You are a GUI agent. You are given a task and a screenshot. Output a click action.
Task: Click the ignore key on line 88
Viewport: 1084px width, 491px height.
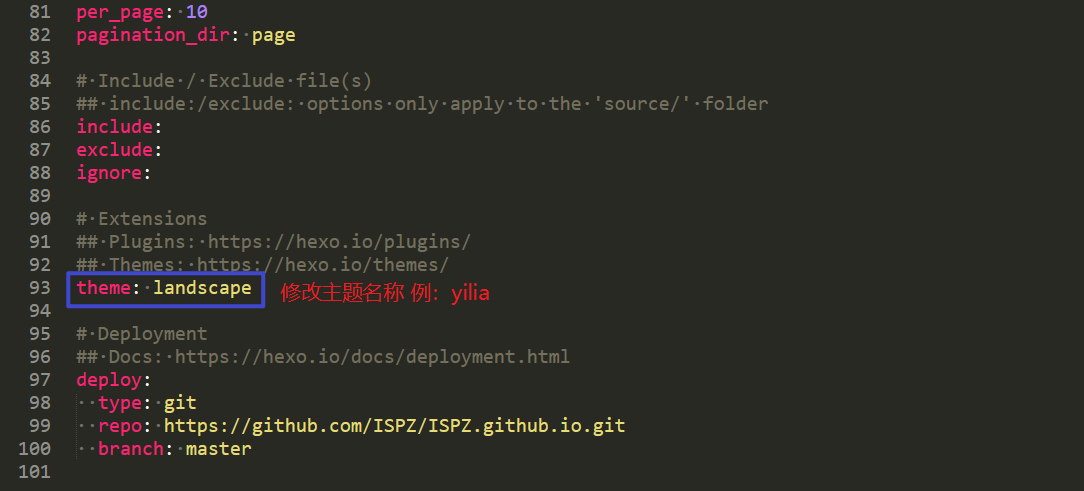109,173
